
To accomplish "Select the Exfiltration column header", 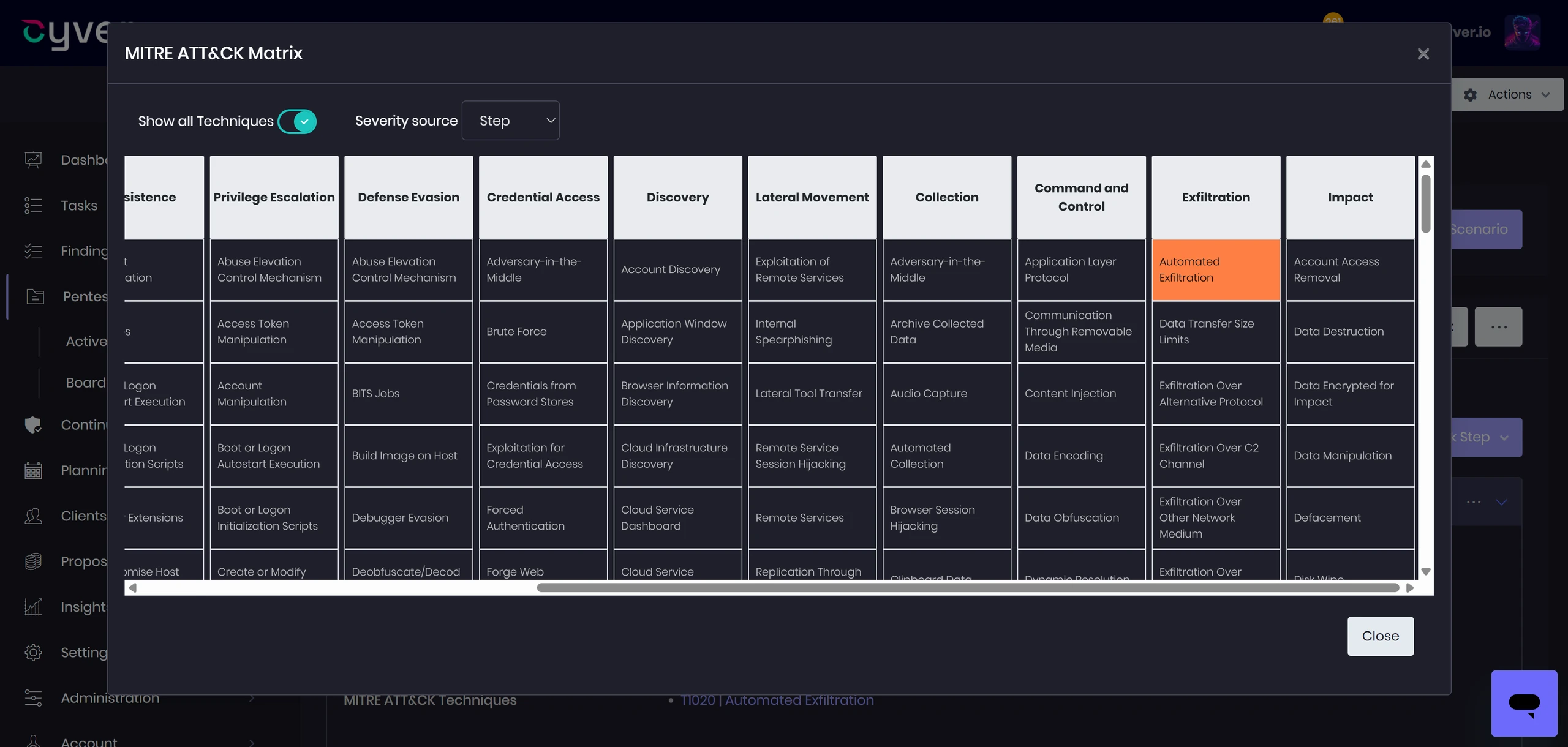I will (x=1216, y=197).
